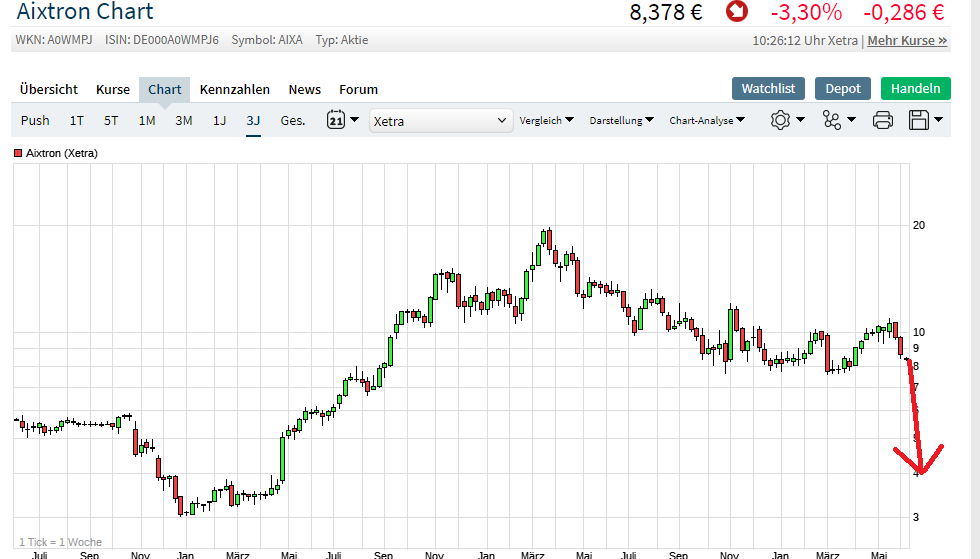The width and height of the screenshot is (980, 559).
Task: Click the Depot button
Action: click(x=843, y=89)
